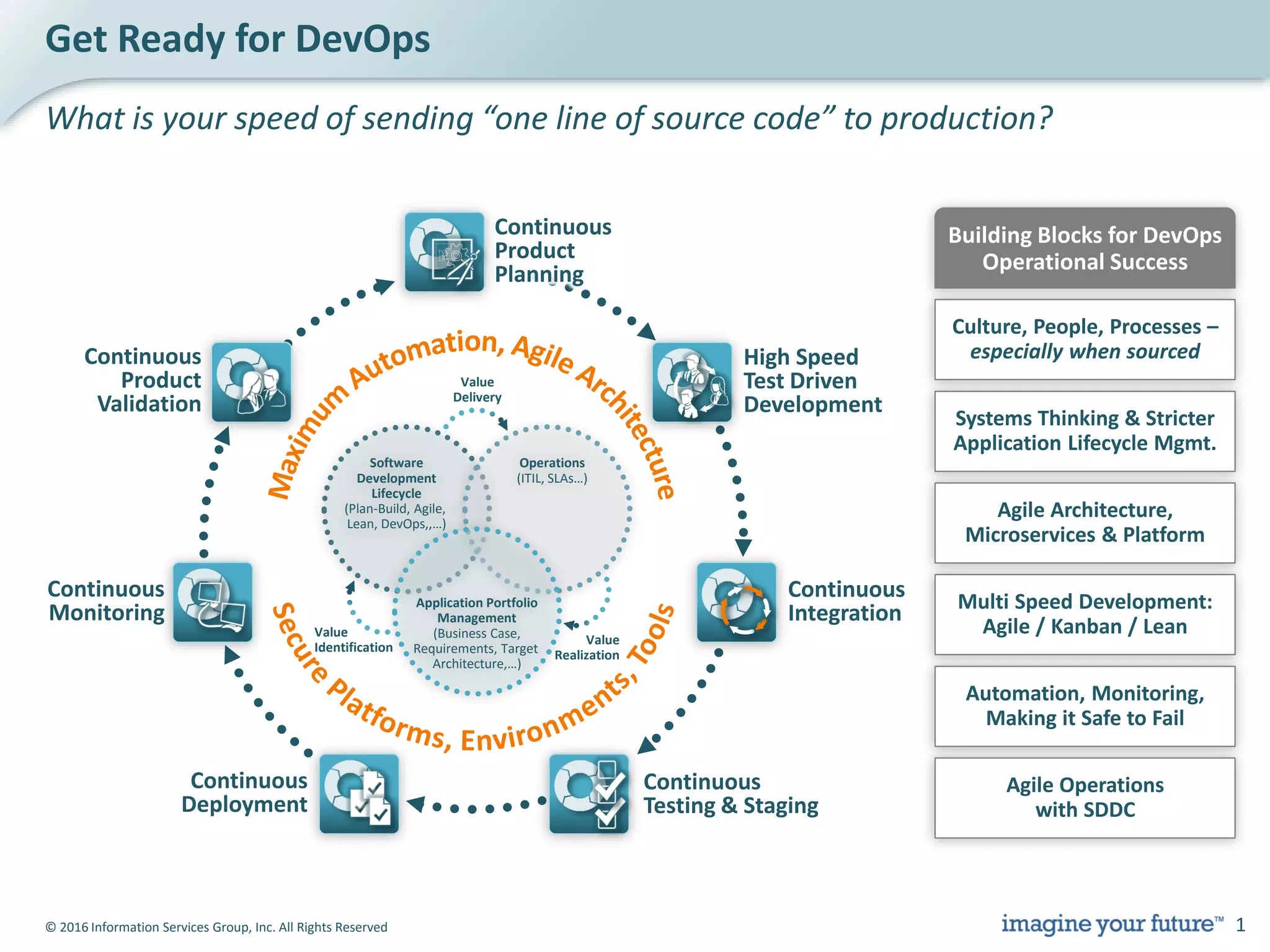This screenshot has height=952, width=1270.
Task: Click the Building Blocks for DevOps header box
Action: coord(1085,249)
